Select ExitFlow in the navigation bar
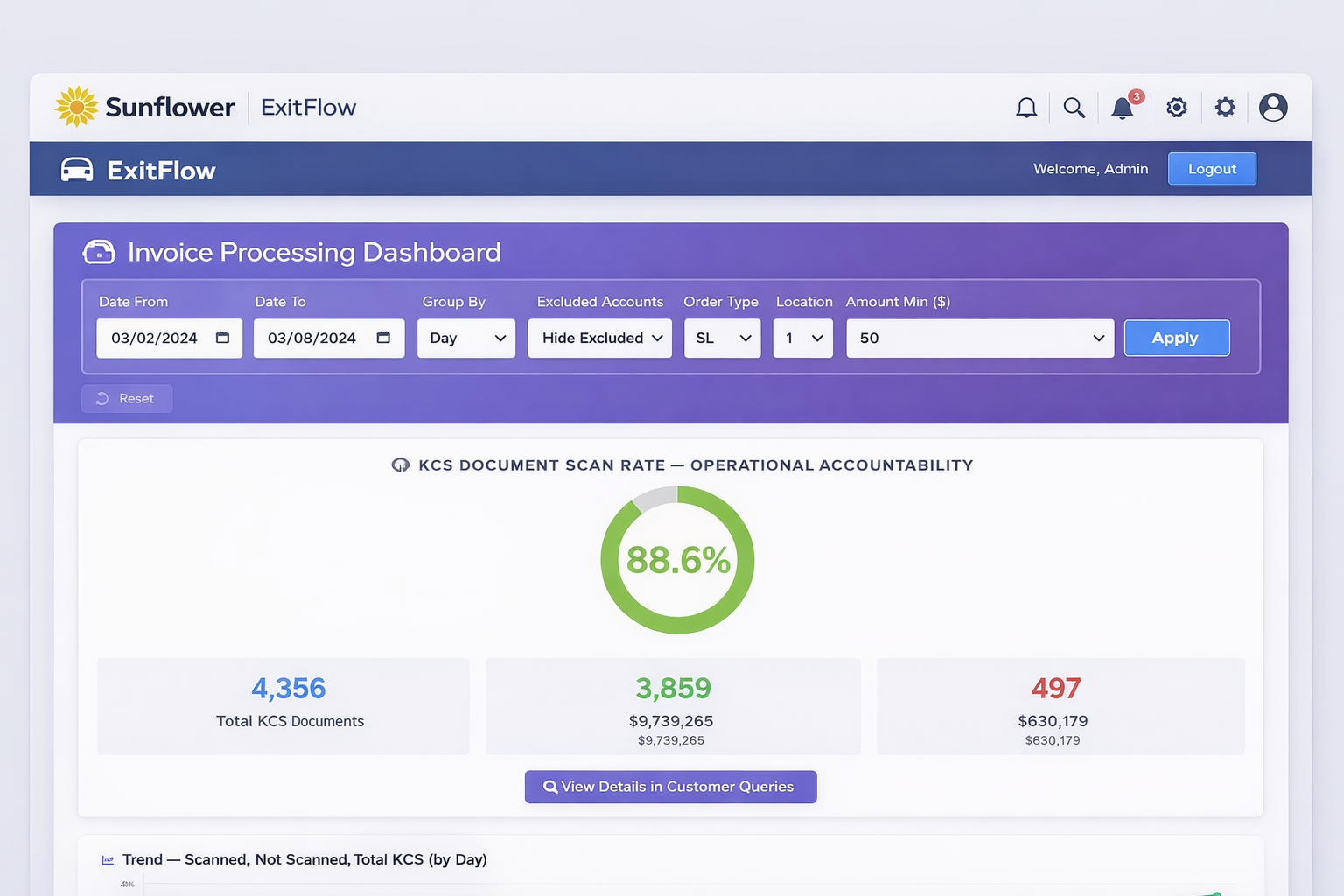1344x896 pixels. click(x=161, y=170)
